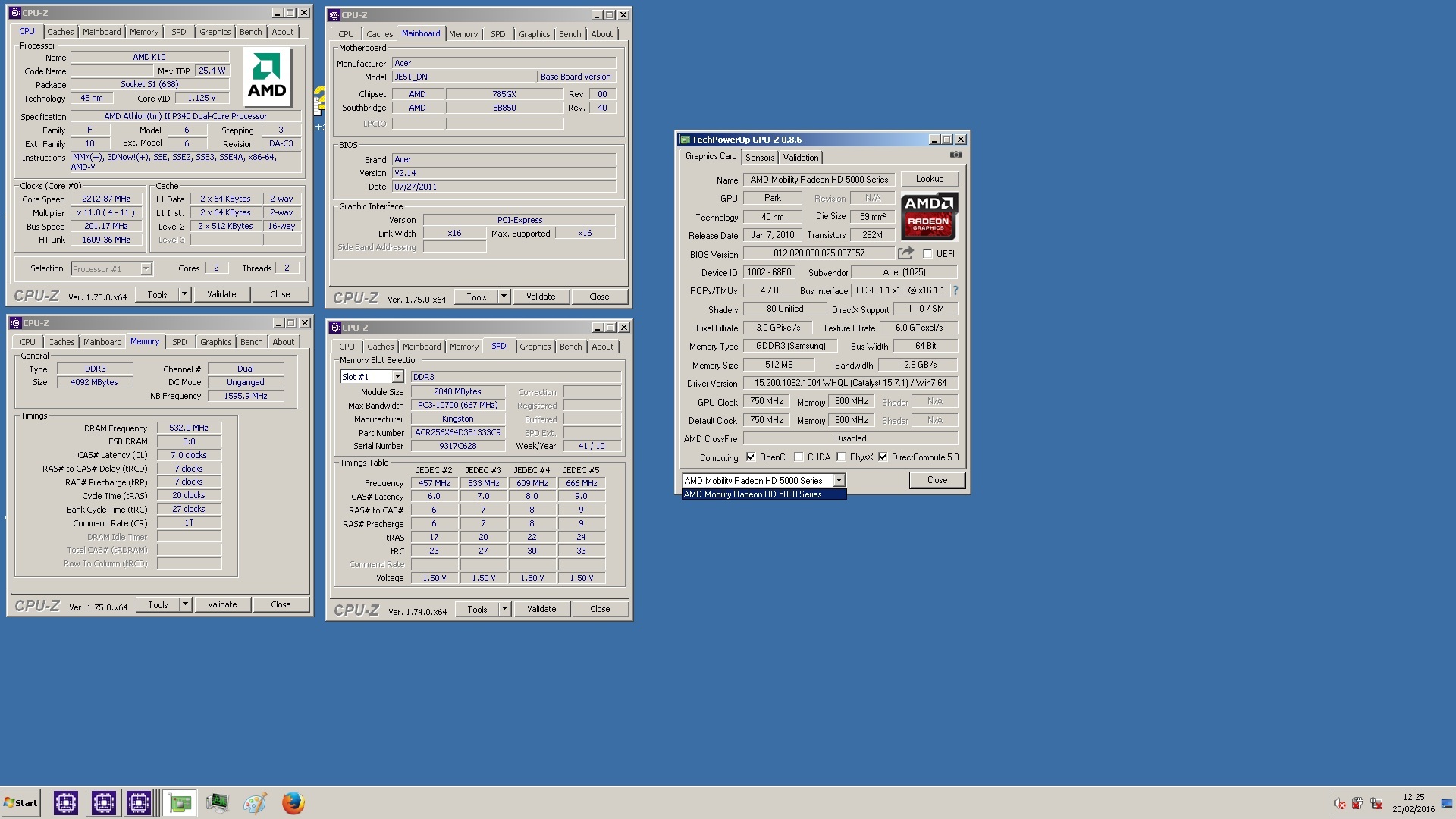Click the DRAM Frequency value 532.0 MHz
Screen dimensions: 1456x819
pyautogui.click(x=189, y=428)
